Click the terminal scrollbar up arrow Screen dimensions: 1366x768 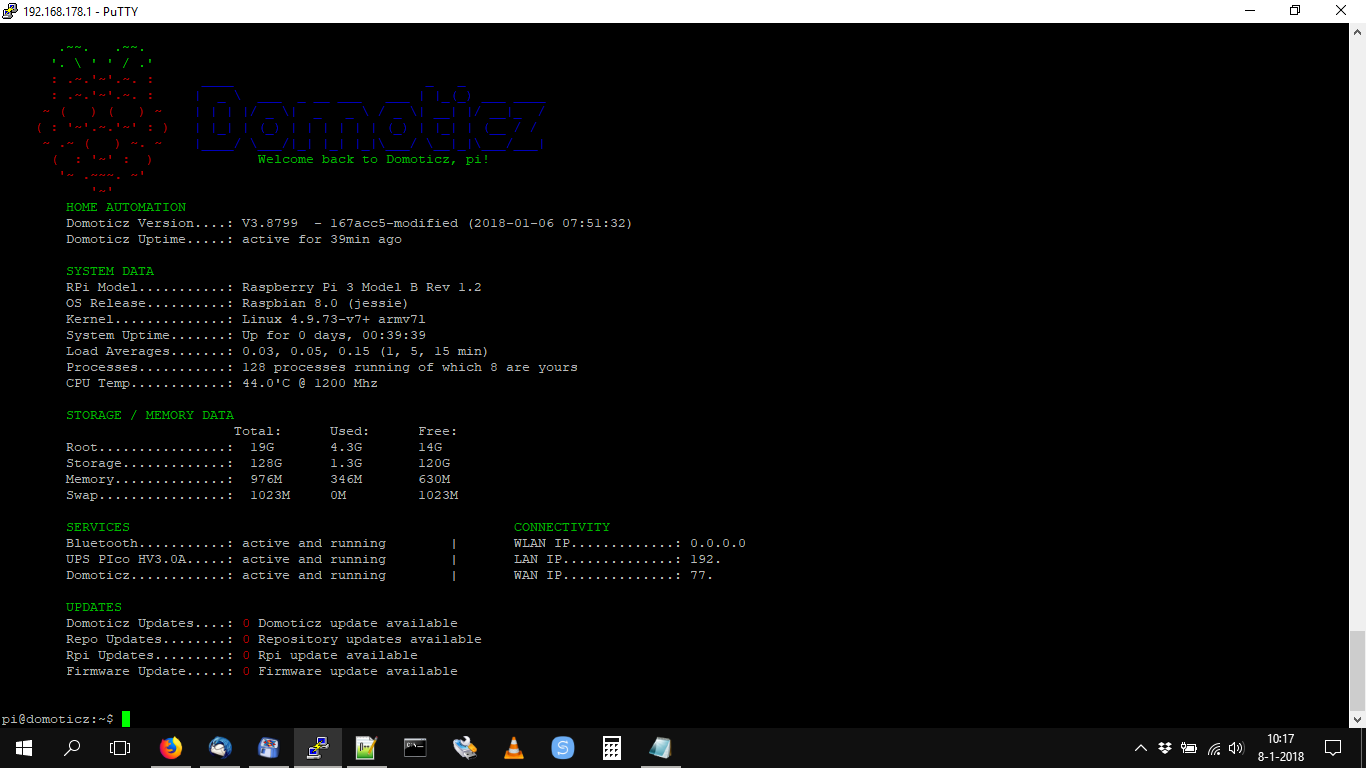tap(1357, 32)
